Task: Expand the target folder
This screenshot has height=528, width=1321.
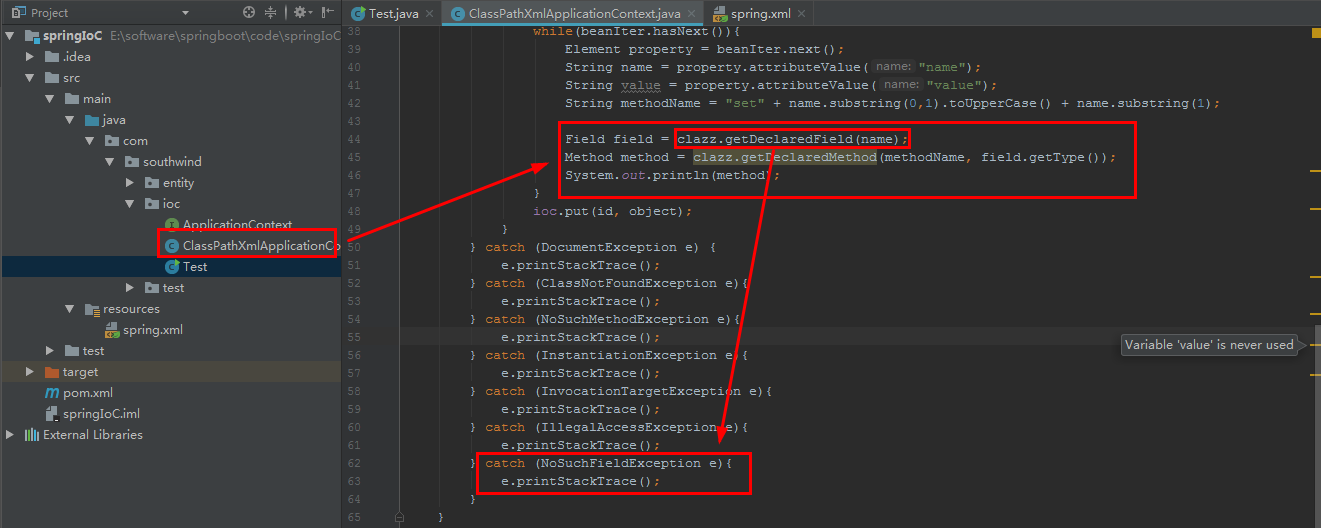Action: [x=31, y=372]
